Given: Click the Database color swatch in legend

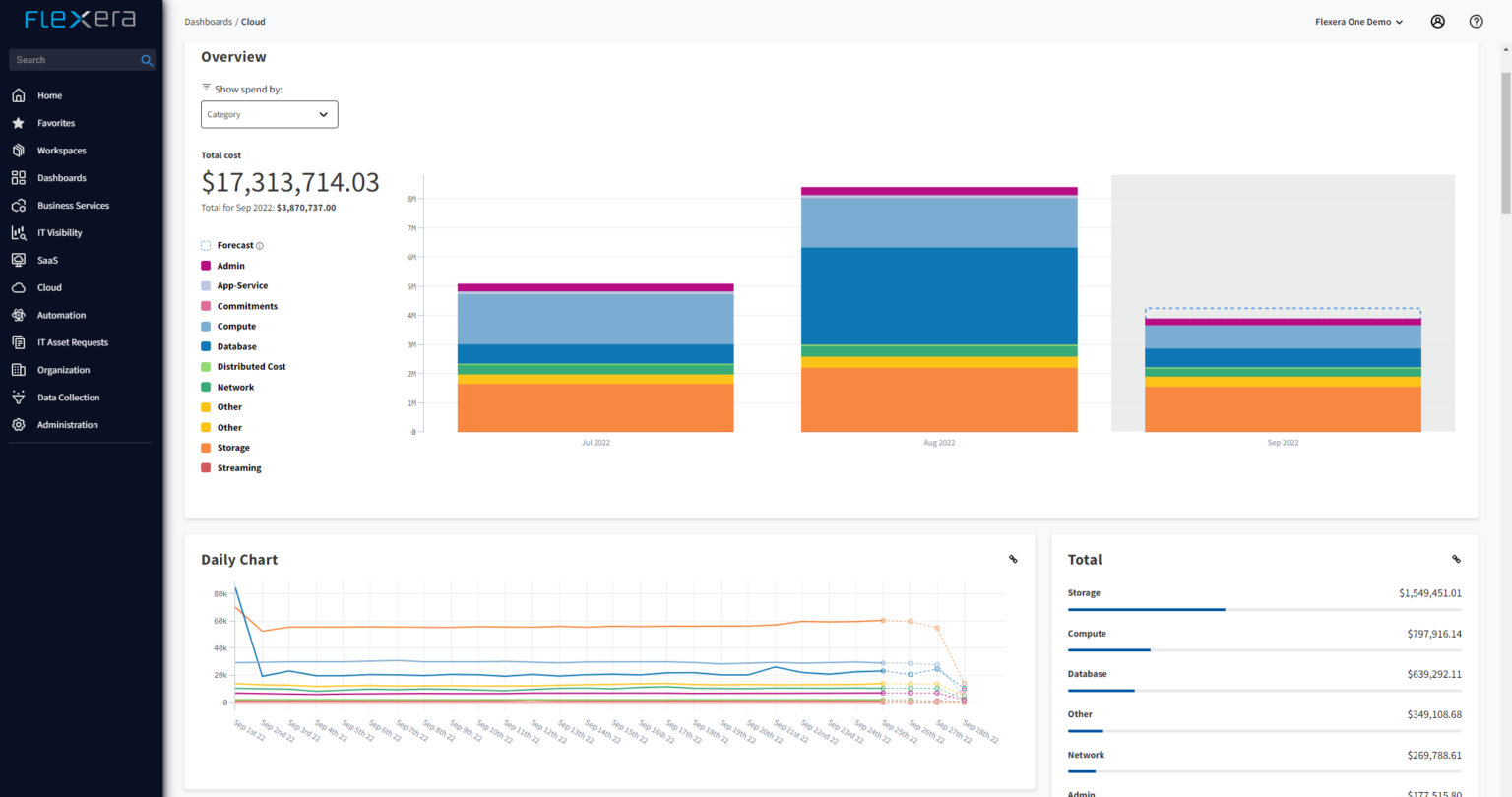Looking at the screenshot, I should coord(206,347).
